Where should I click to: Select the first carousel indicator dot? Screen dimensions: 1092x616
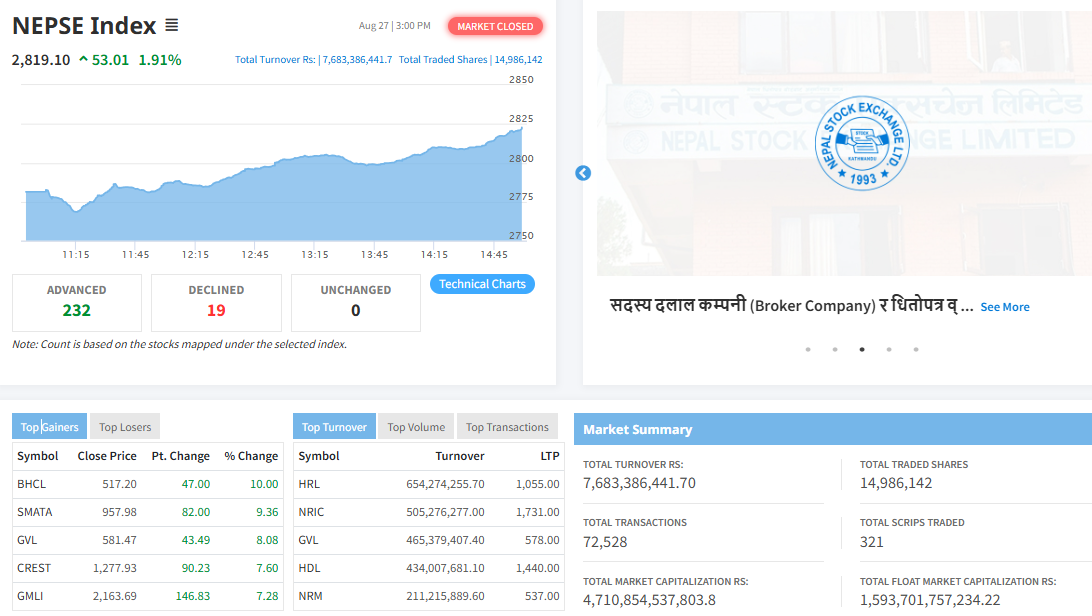tap(808, 350)
